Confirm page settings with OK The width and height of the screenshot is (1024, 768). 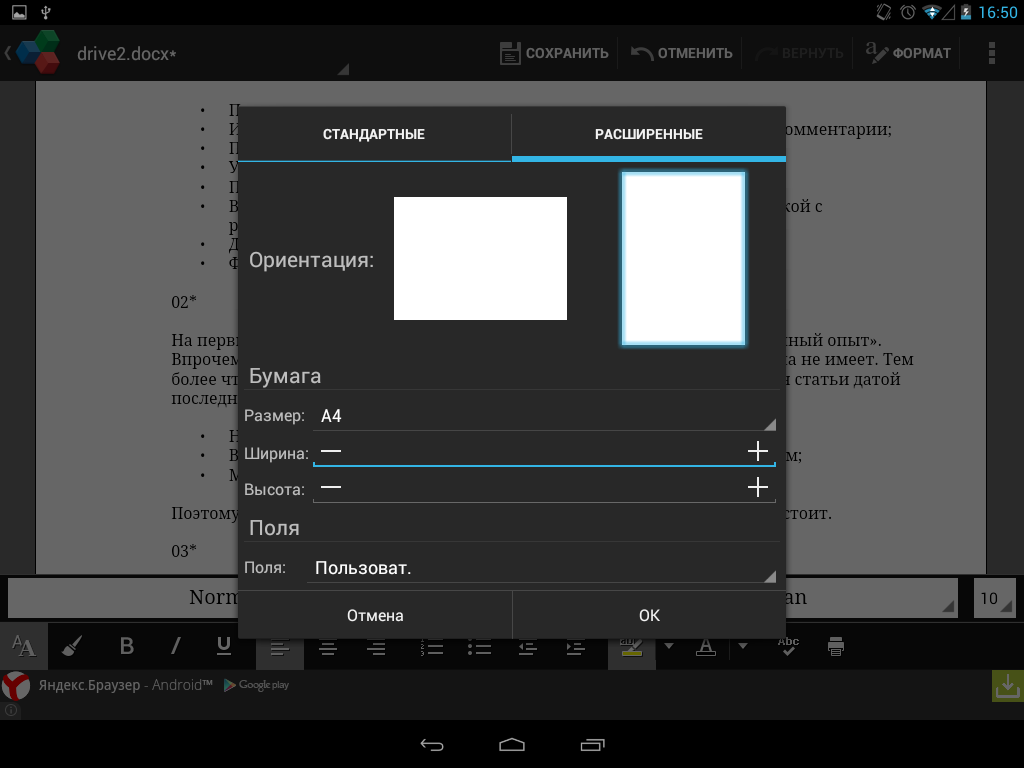pyautogui.click(x=649, y=615)
